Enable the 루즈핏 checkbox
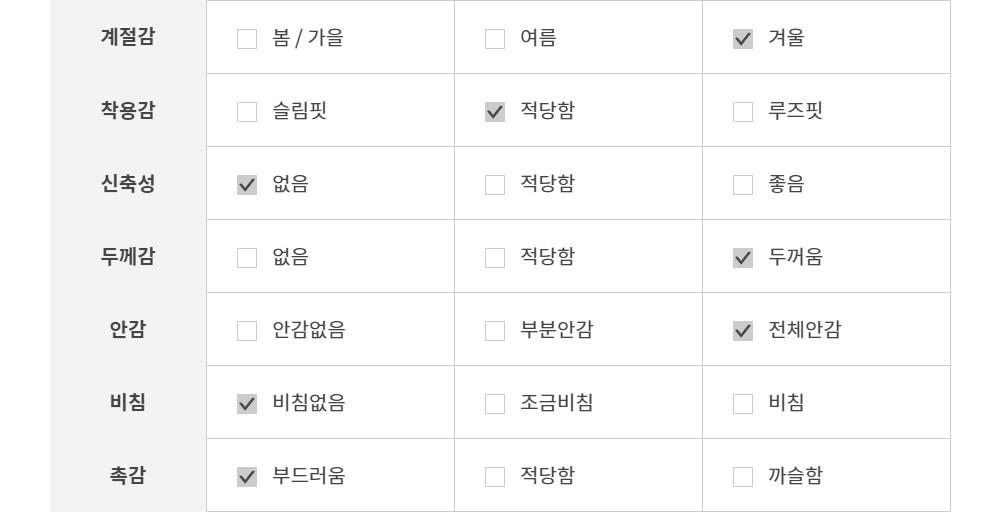This screenshot has height=512, width=1000. pyautogui.click(x=743, y=112)
